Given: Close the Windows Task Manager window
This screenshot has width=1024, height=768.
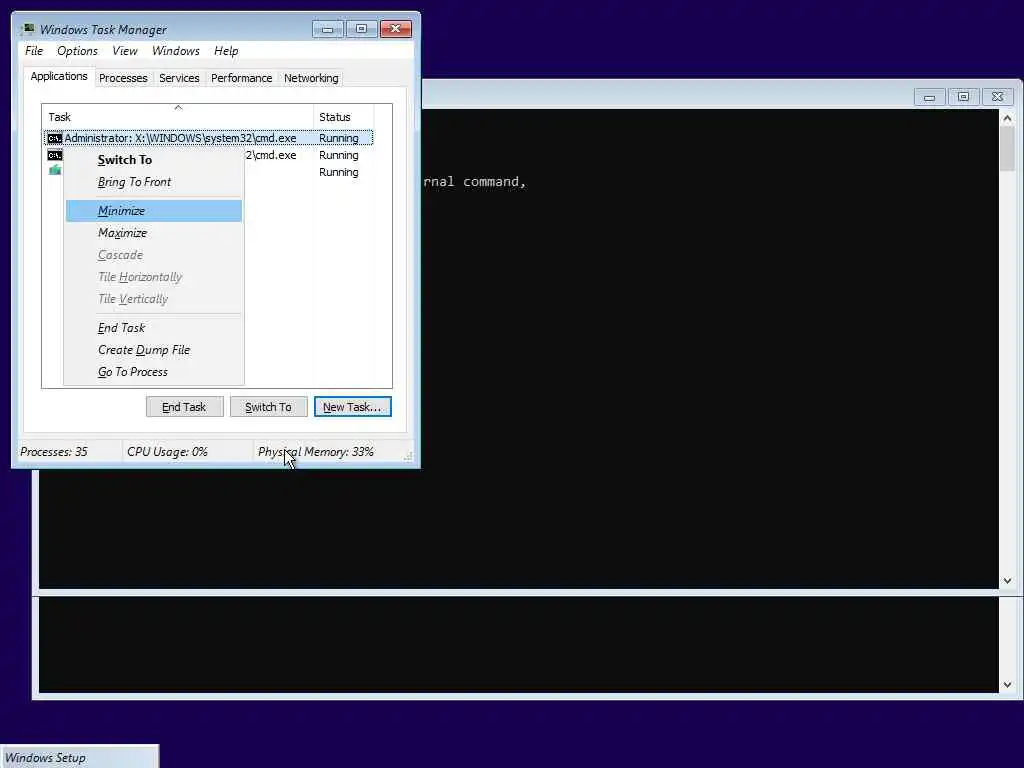Looking at the screenshot, I should (395, 29).
